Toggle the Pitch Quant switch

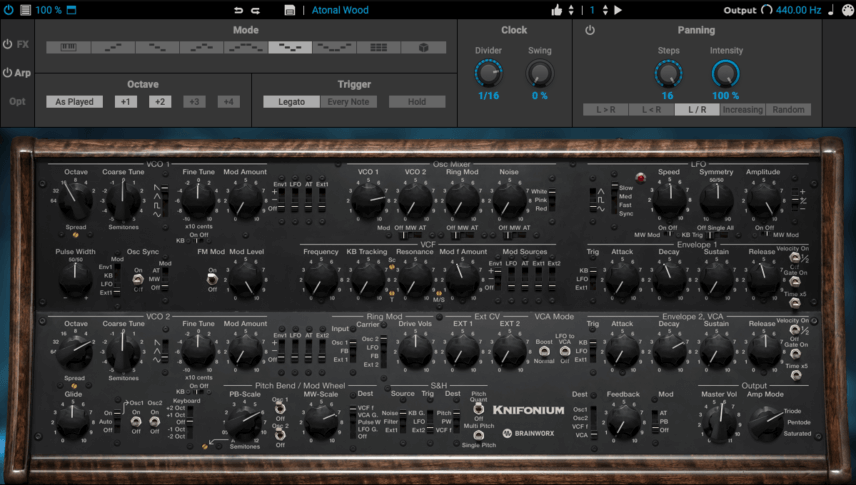(478, 409)
